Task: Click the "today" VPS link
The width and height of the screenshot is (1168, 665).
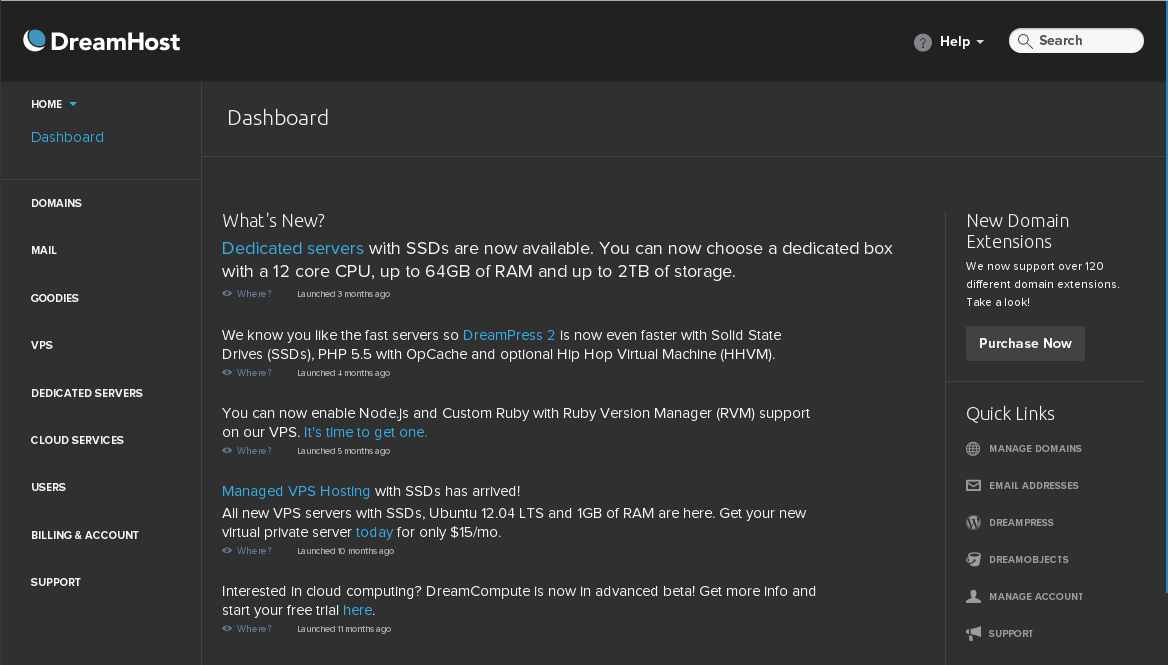Action: [374, 532]
